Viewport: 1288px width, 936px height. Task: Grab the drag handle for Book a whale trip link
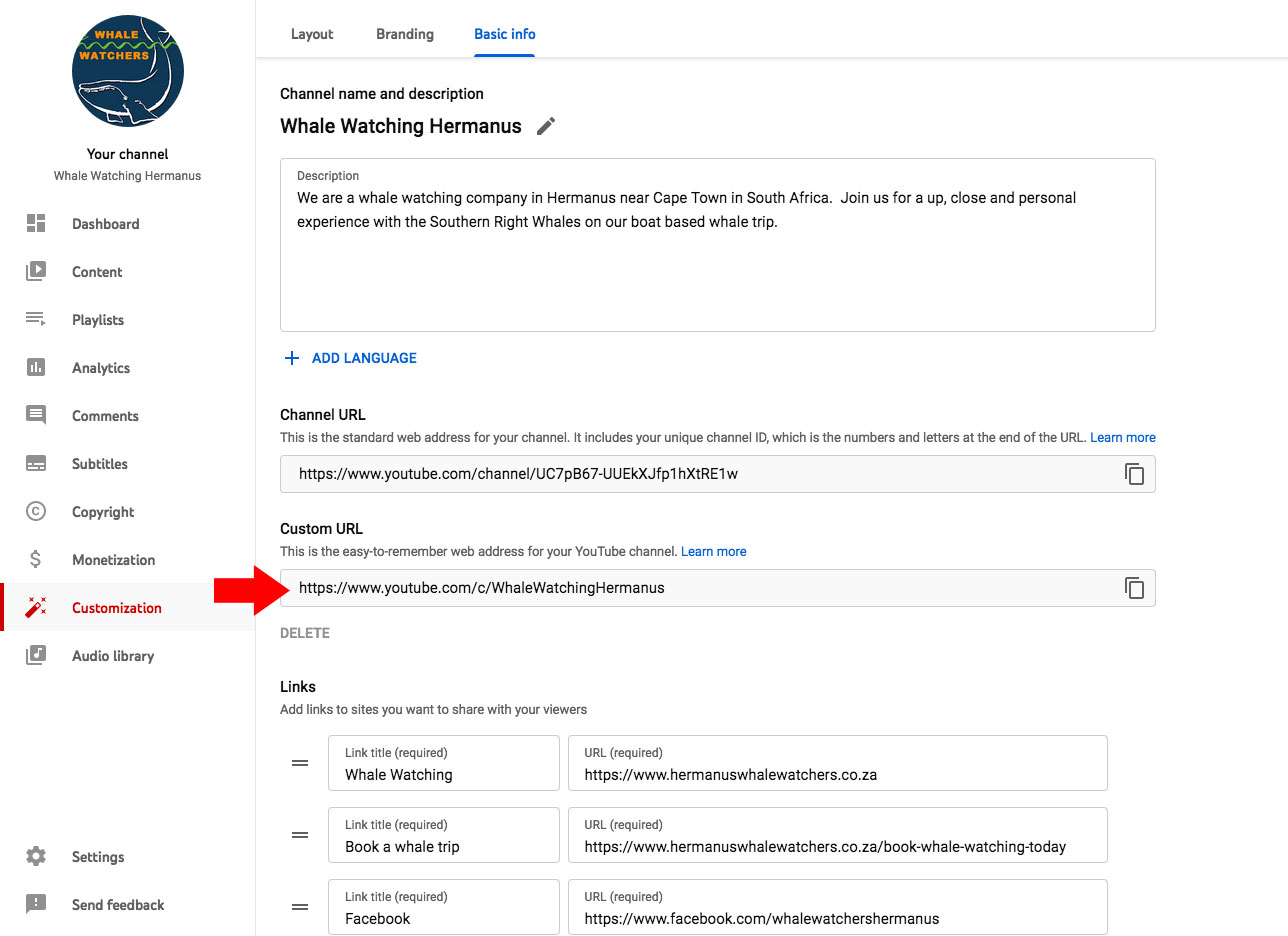[x=300, y=835]
